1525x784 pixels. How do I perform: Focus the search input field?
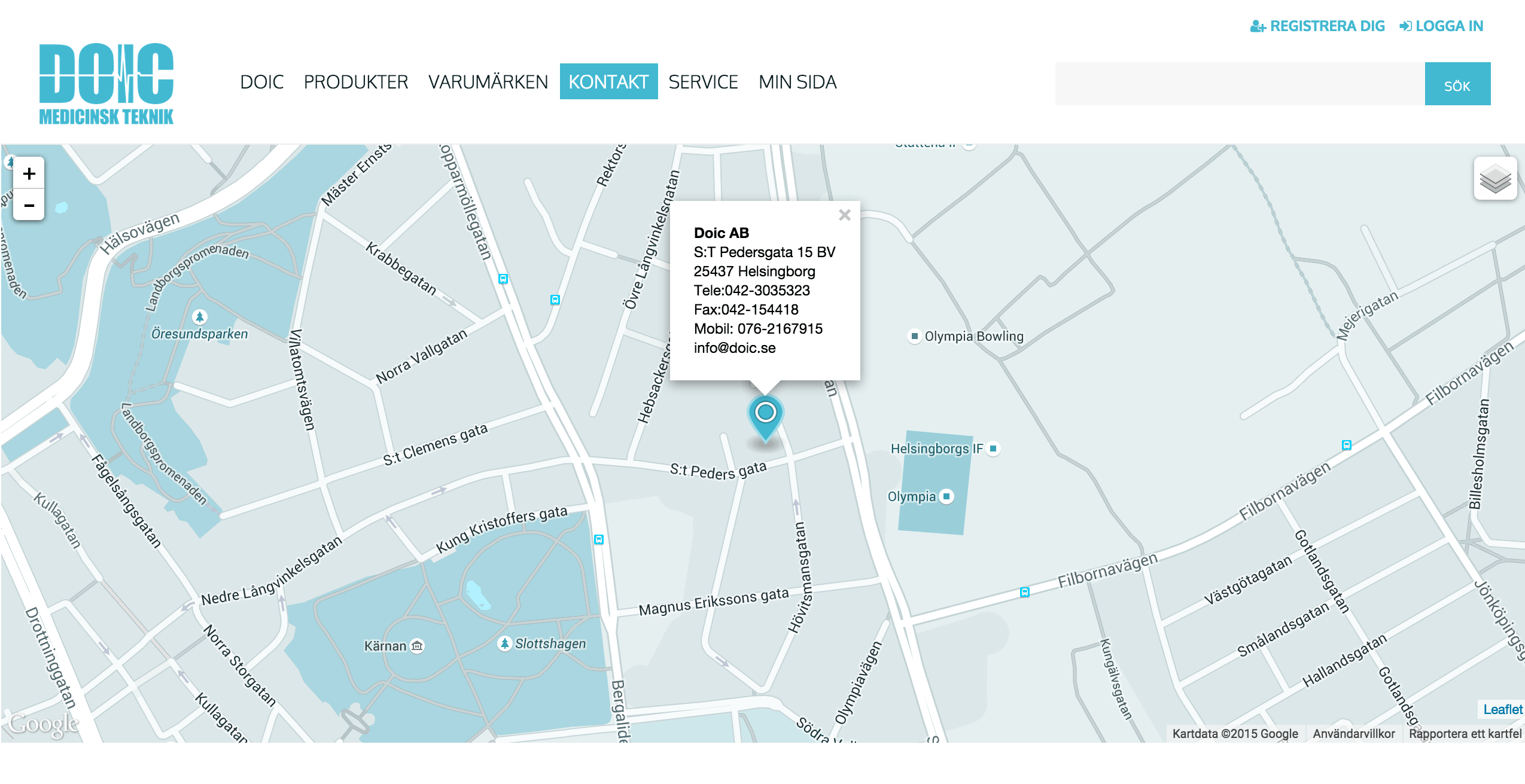click(1238, 84)
